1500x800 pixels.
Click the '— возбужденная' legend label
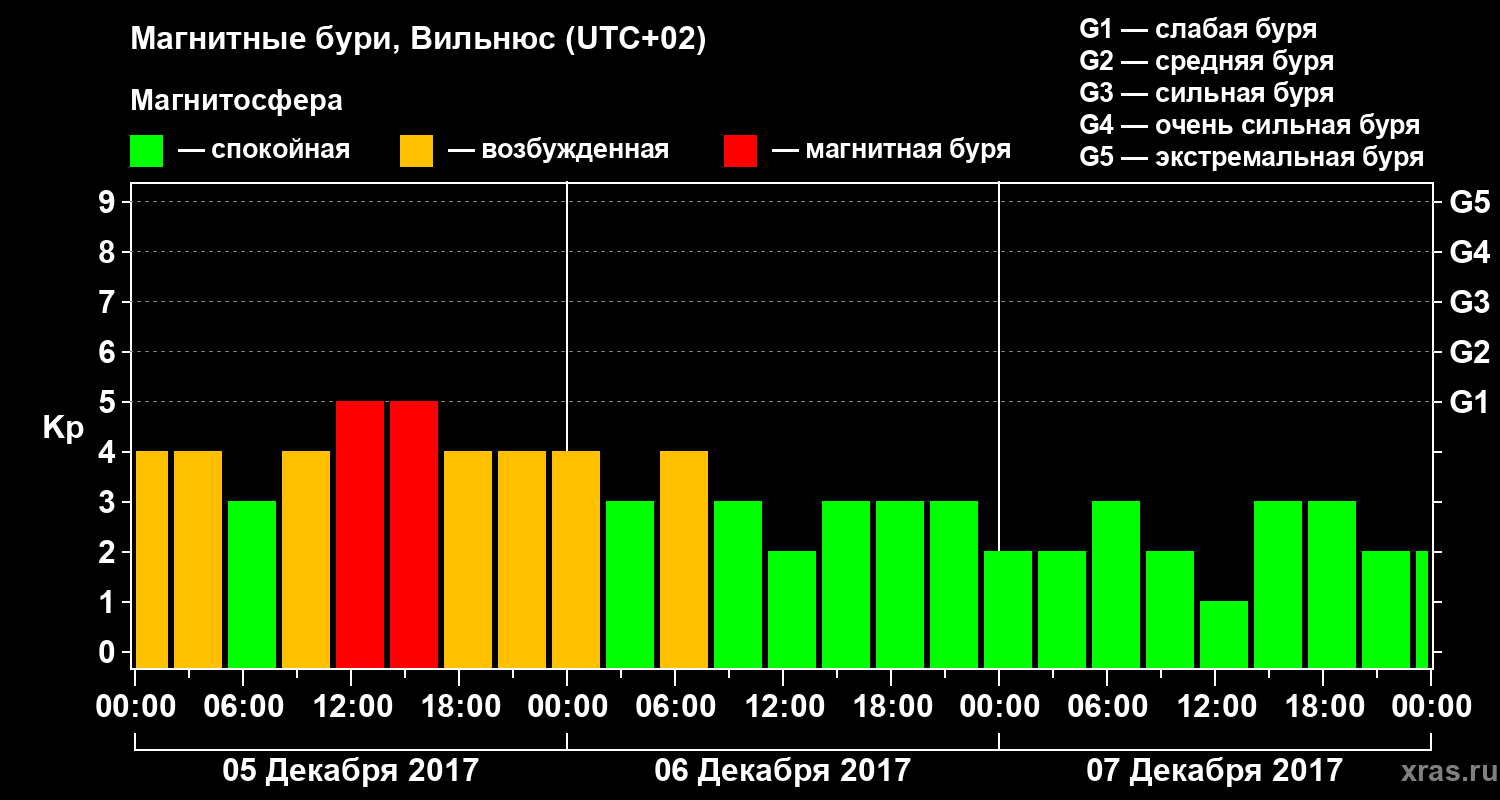(x=558, y=151)
